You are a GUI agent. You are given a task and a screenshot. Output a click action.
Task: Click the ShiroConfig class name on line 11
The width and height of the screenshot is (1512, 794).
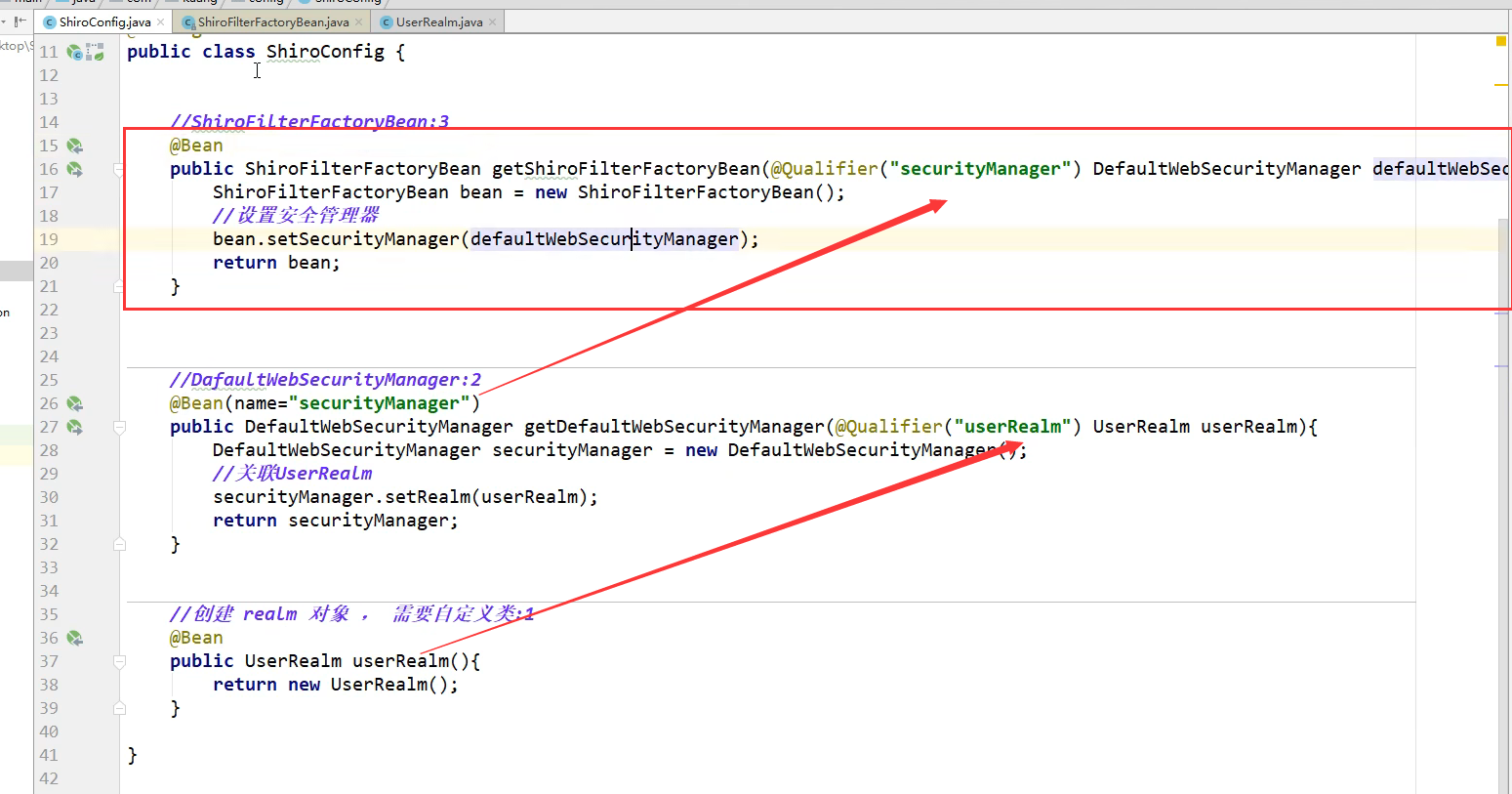click(x=325, y=52)
